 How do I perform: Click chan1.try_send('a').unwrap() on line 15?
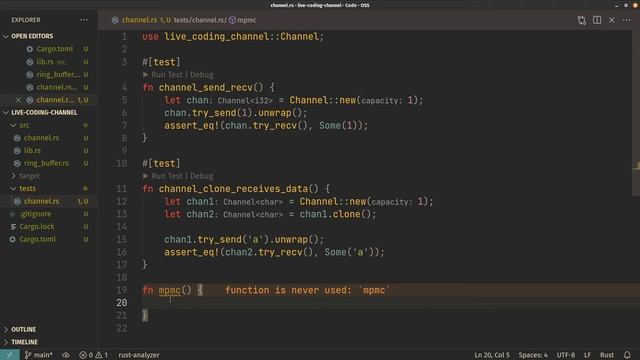point(244,240)
